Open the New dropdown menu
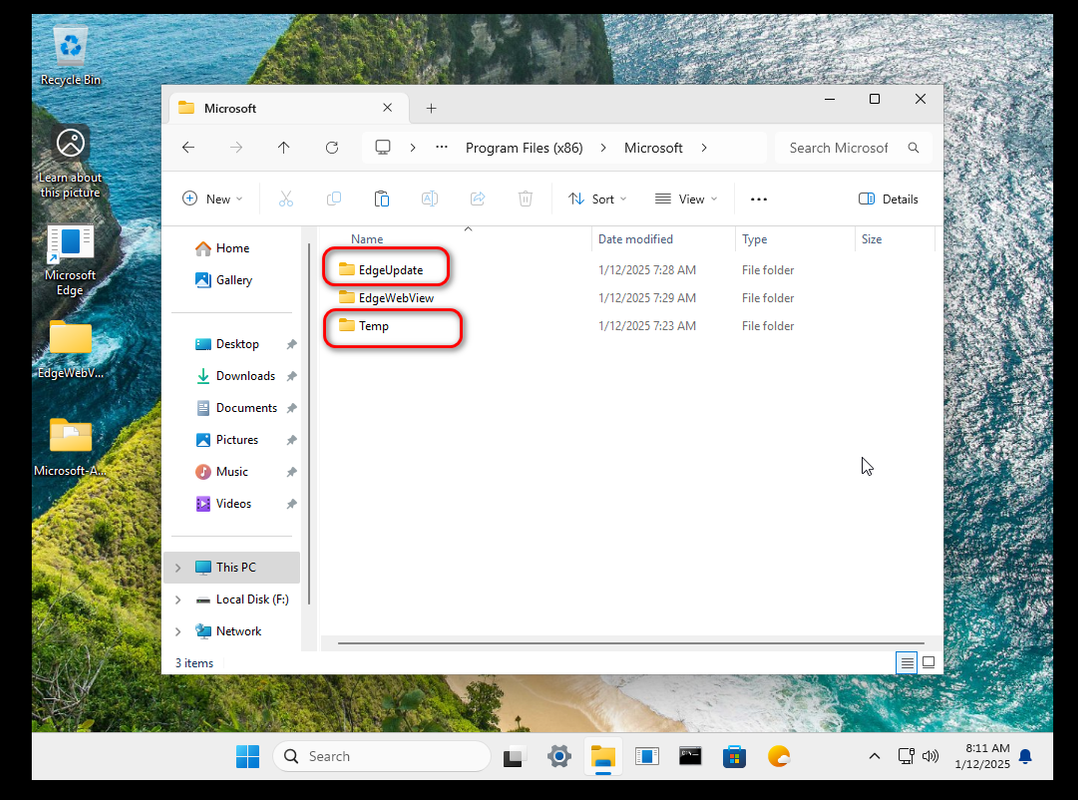 click(x=212, y=199)
